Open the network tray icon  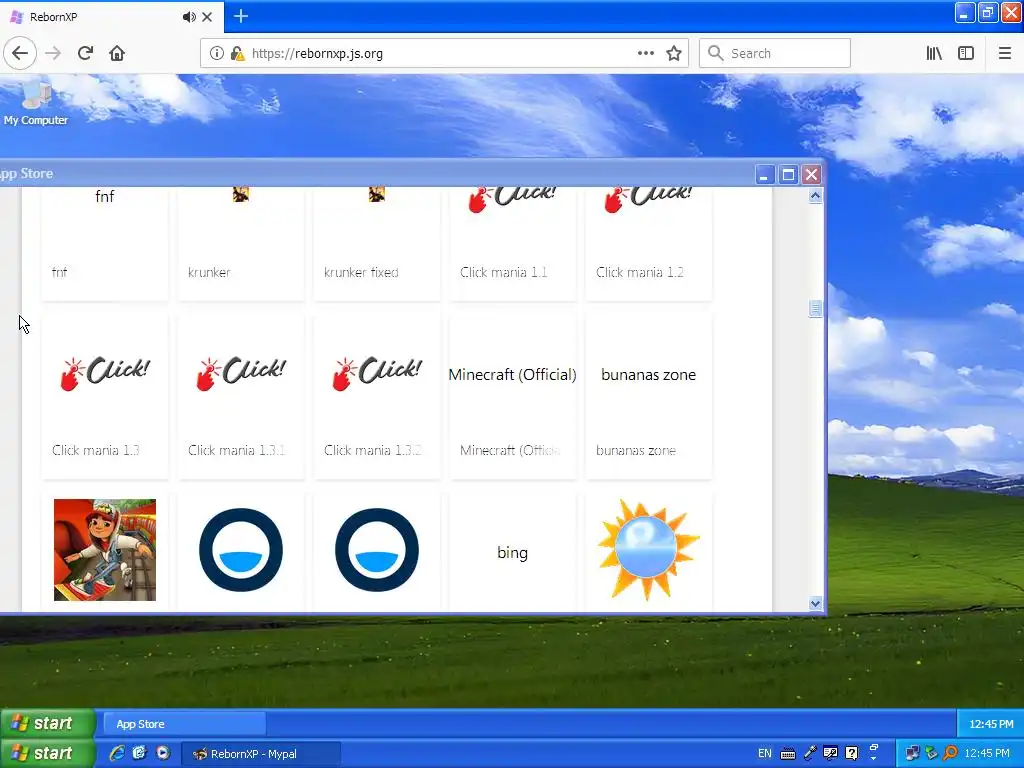tap(912, 753)
